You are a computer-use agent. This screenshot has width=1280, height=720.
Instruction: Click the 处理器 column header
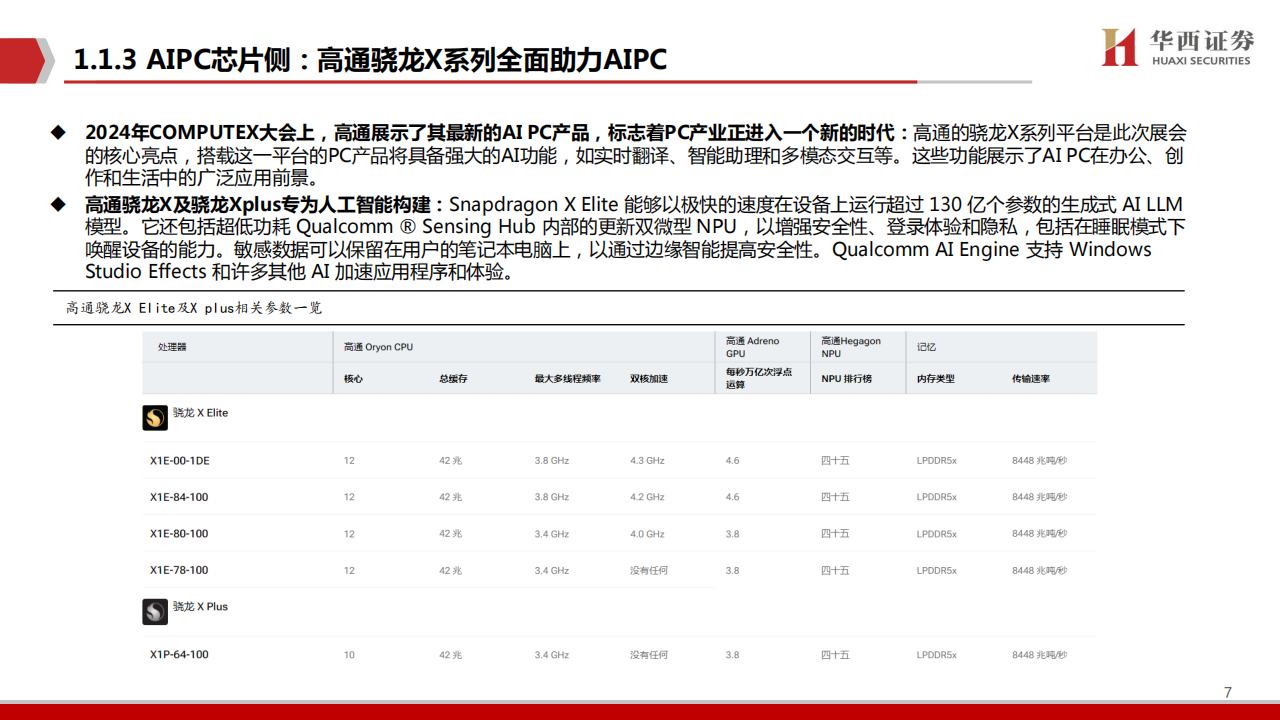pyautogui.click(x=172, y=347)
